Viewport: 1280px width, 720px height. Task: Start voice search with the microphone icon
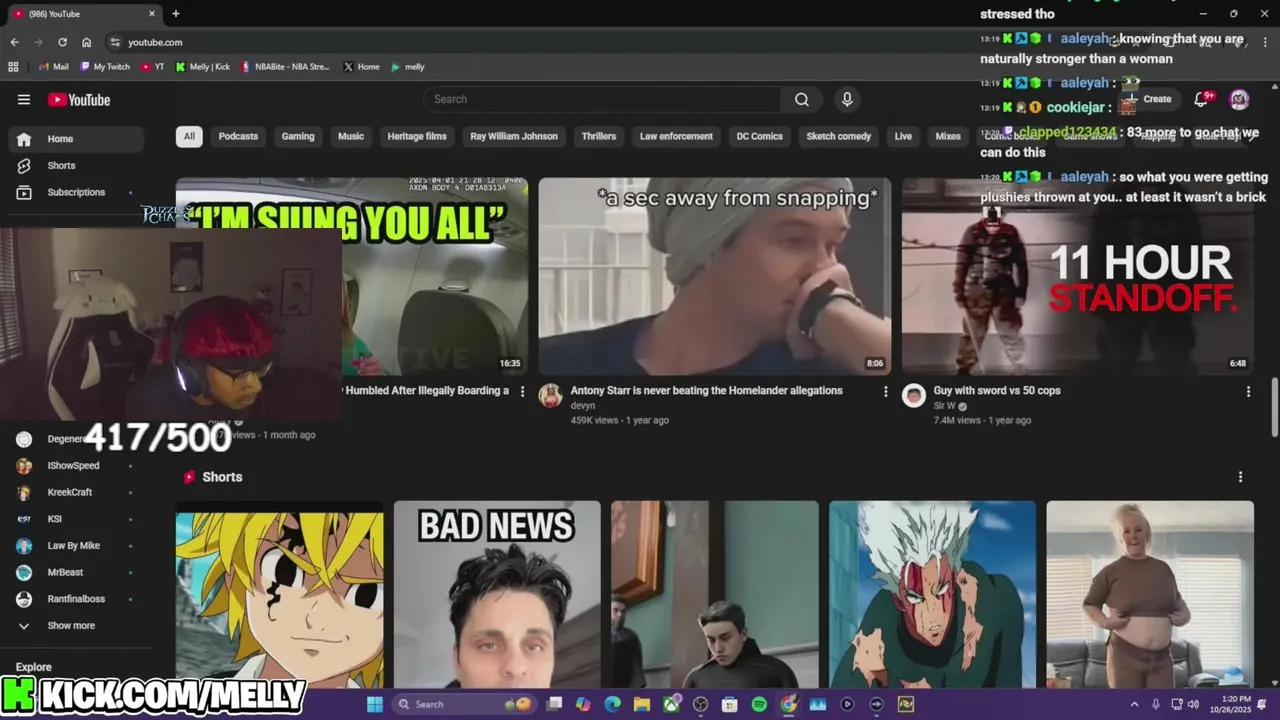coord(847,99)
